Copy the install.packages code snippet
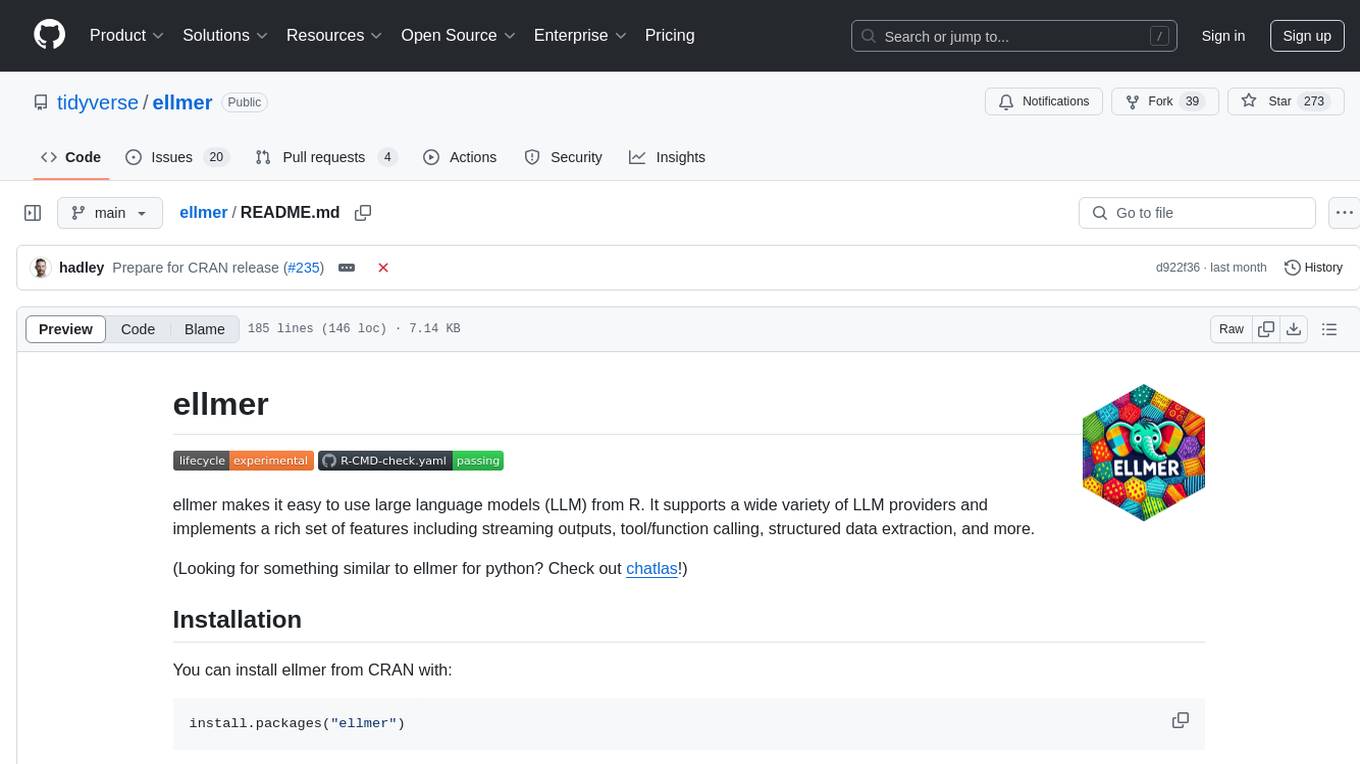The width and height of the screenshot is (1360, 764). coord(1181,721)
